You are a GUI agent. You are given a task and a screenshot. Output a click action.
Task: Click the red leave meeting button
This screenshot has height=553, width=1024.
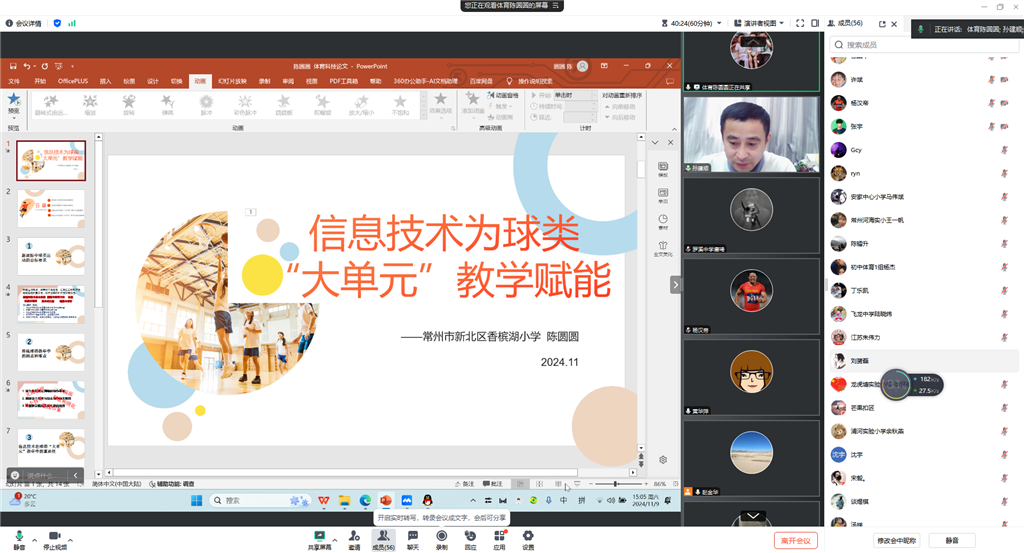(x=795, y=541)
